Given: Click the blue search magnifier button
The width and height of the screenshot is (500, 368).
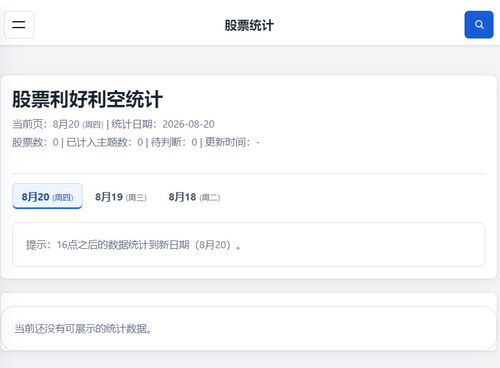Looking at the screenshot, I should pyautogui.click(x=479, y=25).
